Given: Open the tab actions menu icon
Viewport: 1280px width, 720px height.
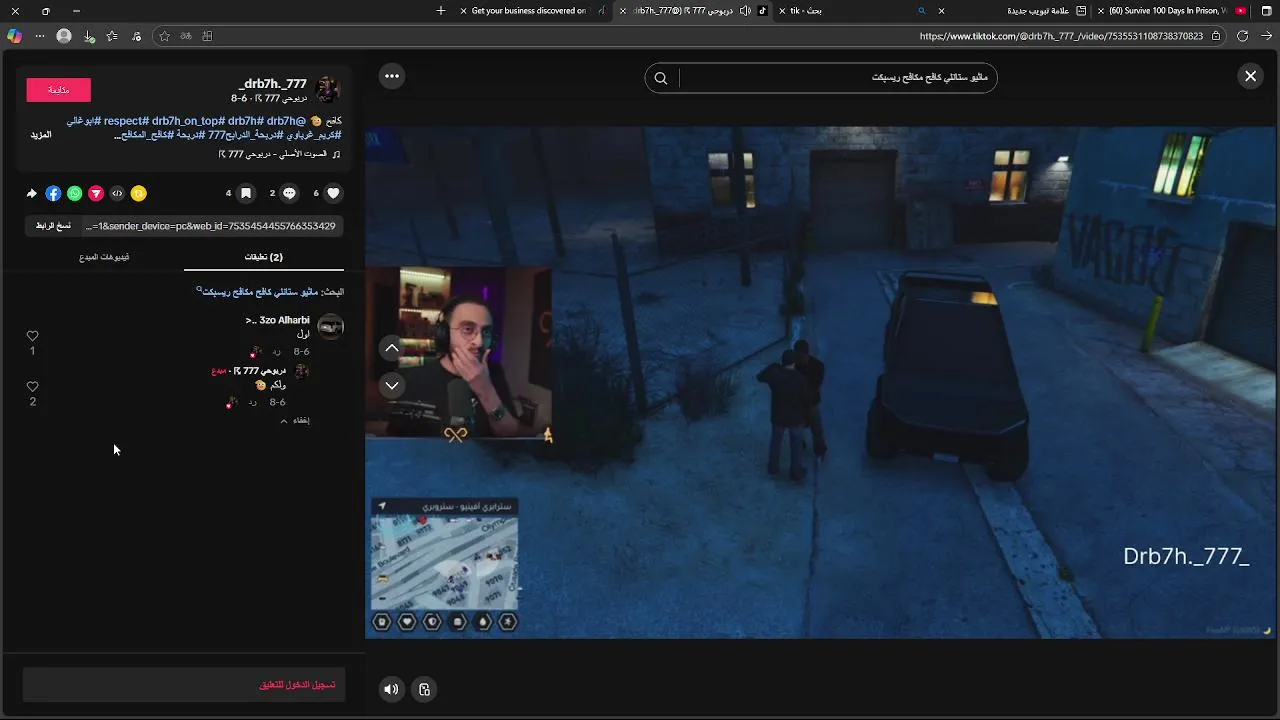Looking at the screenshot, I should point(1267,11).
